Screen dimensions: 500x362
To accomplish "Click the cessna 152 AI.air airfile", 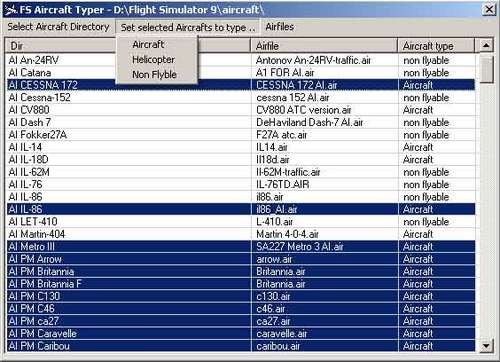I will [x=293, y=97].
